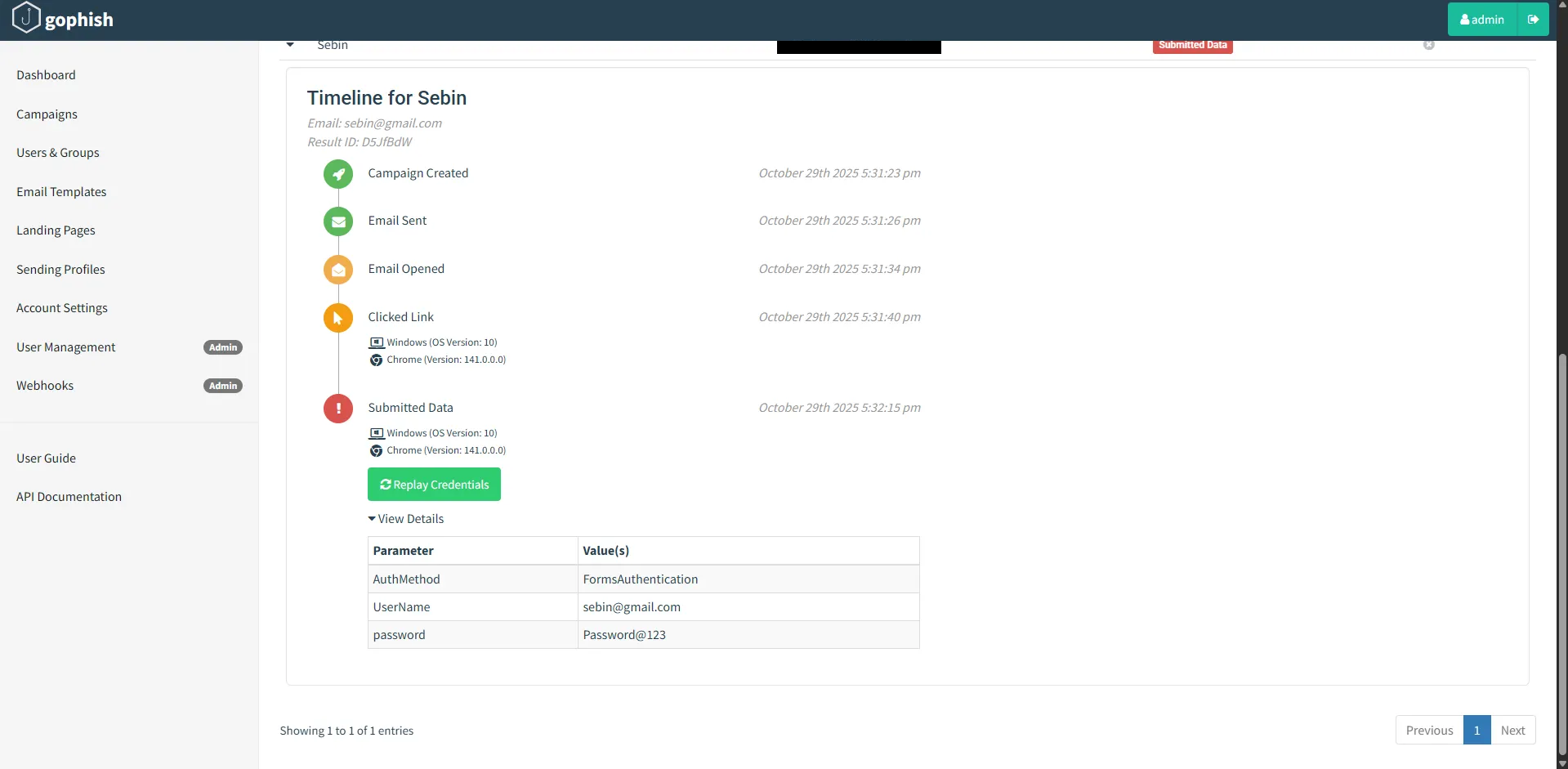
Task: Open Users & Groups section
Action: point(57,153)
